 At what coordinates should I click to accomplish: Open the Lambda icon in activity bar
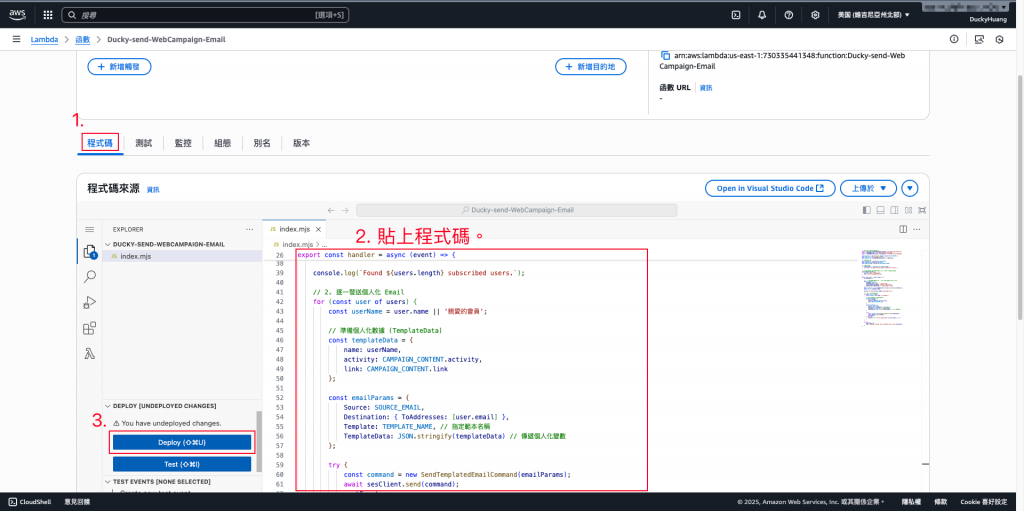click(90, 354)
